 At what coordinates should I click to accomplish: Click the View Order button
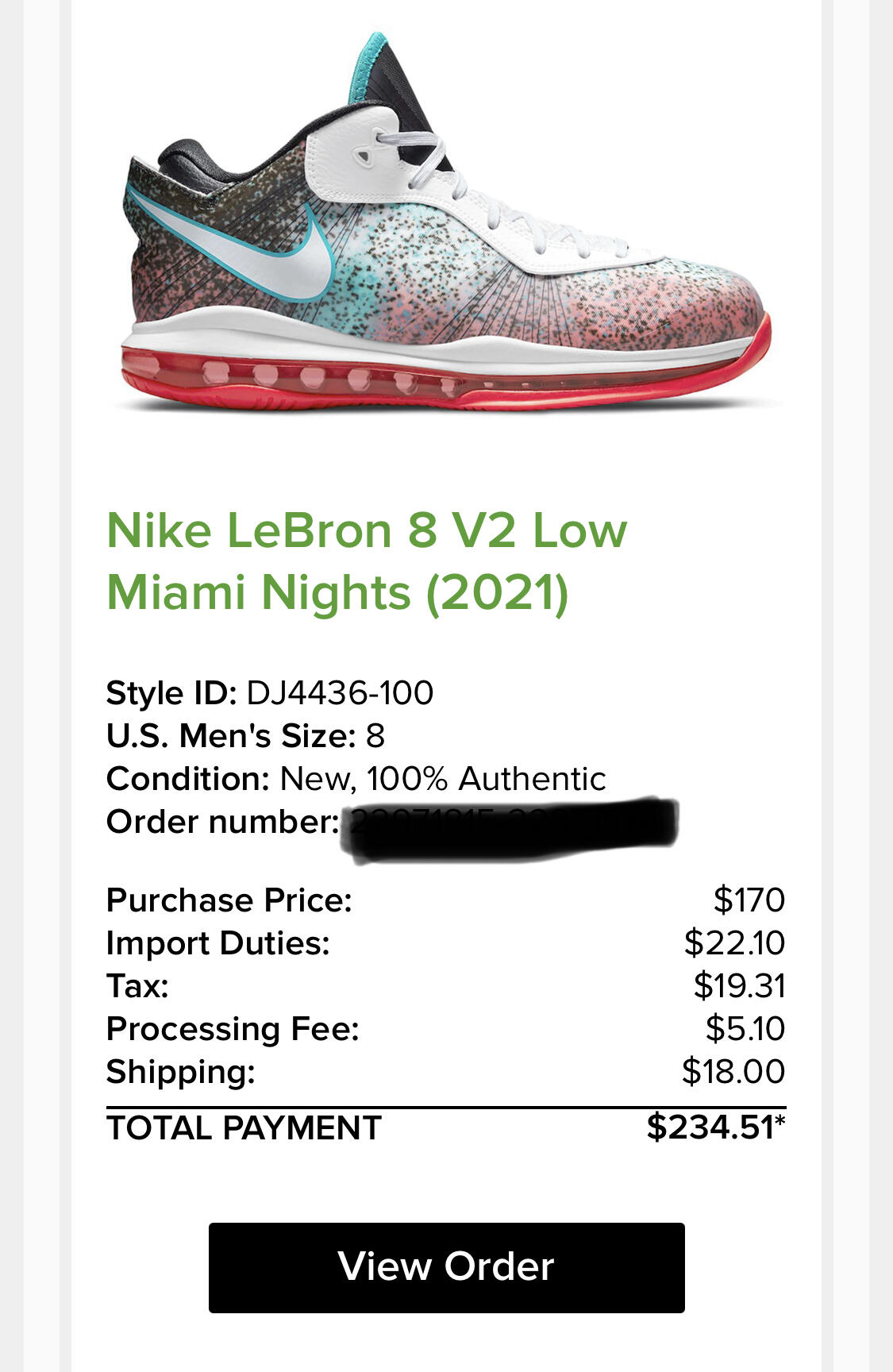[446, 1267]
